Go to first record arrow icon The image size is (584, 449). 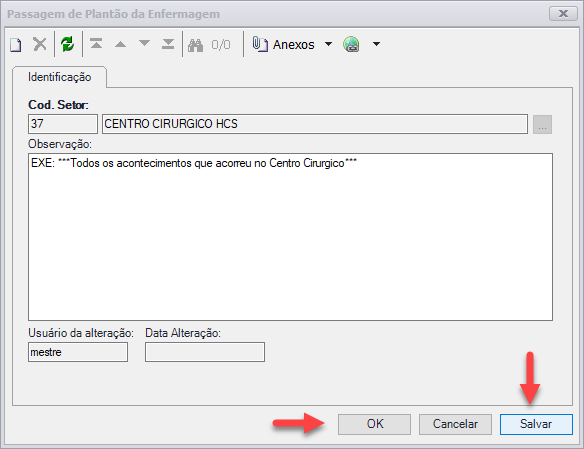coord(96,44)
